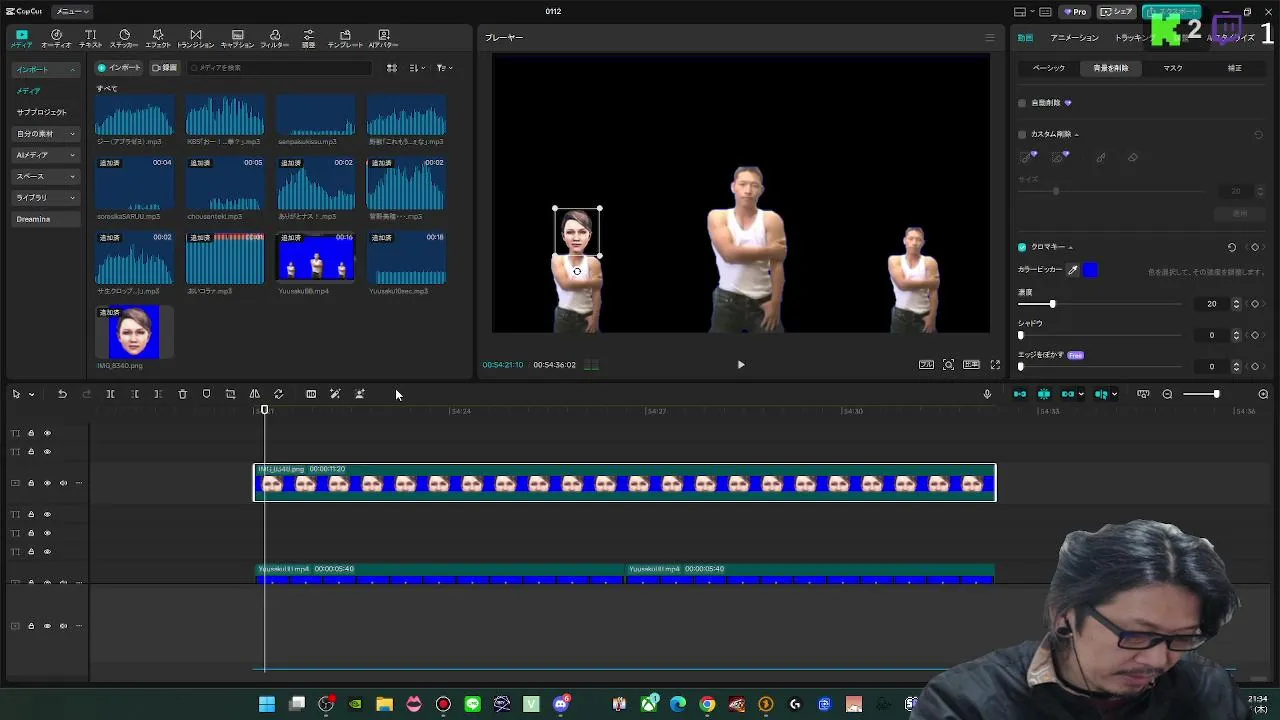Expand the ライブラリ sidebar section
The height and width of the screenshot is (720, 1280).
click(46, 198)
